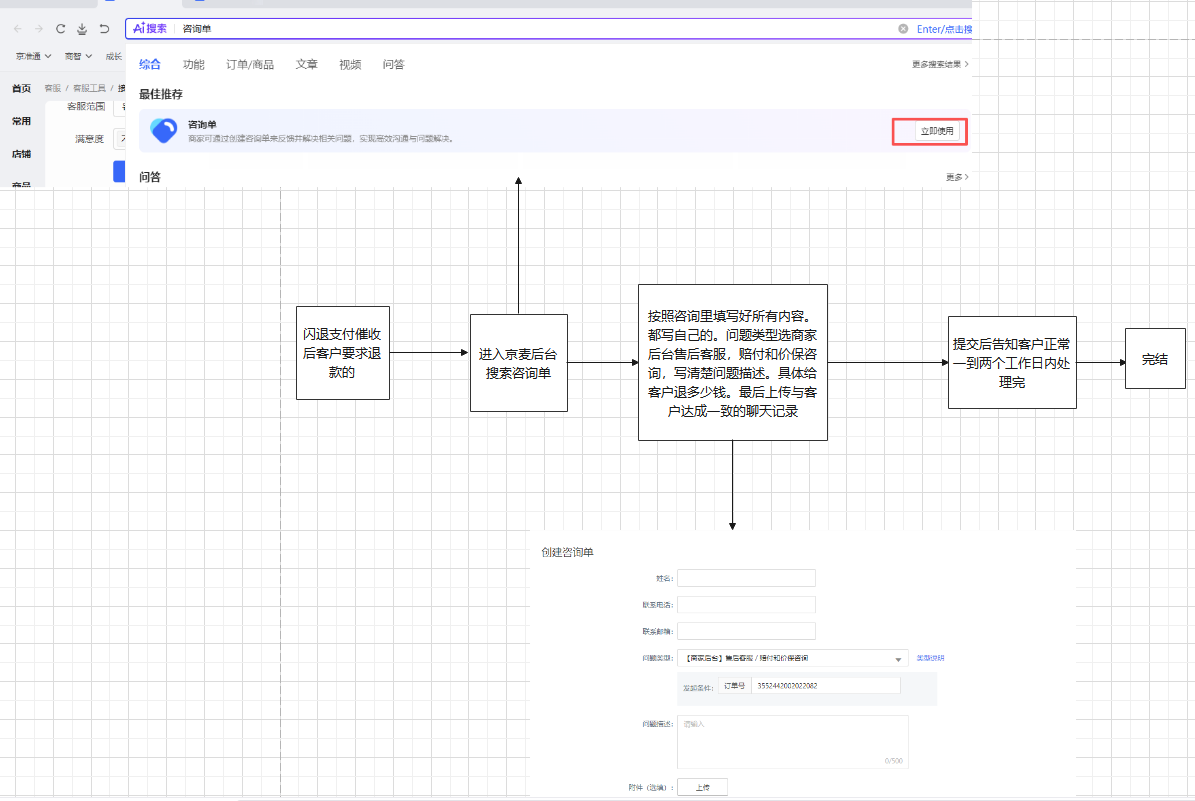The width and height of the screenshot is (1195, 801).
Task: Expand 更多搜索结果 chevron link
Action: (940, 64)
